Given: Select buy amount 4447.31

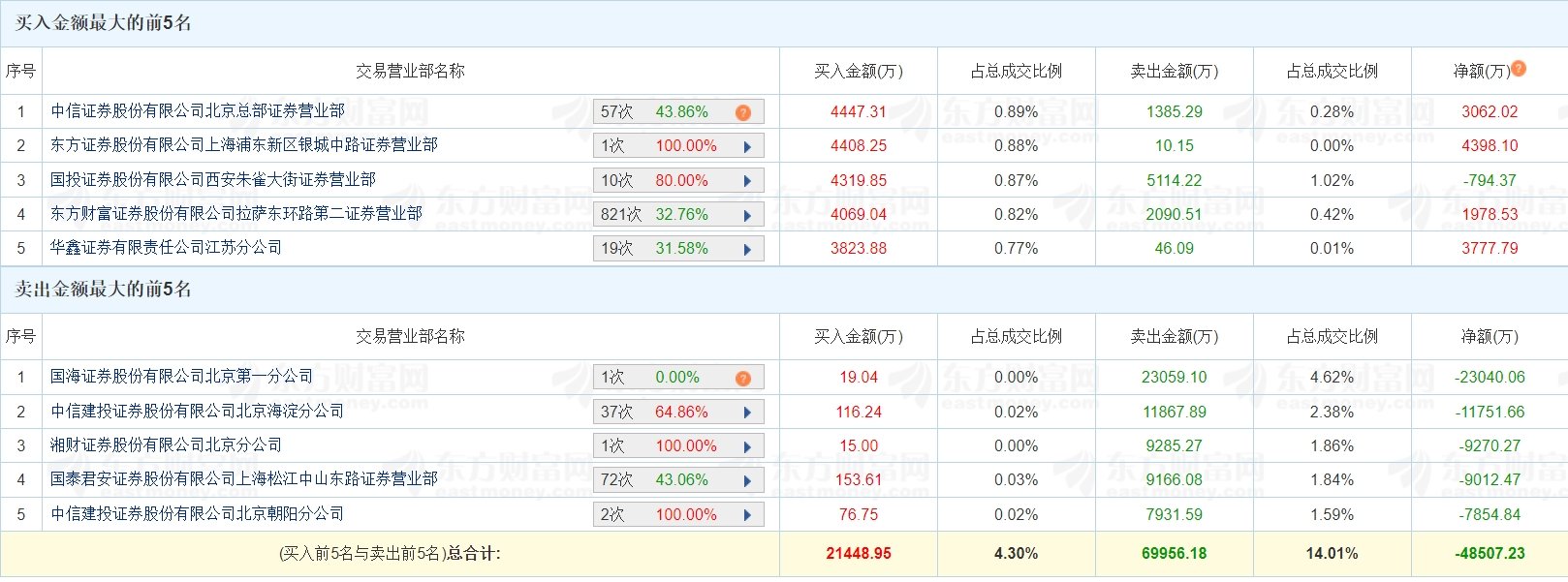Looking at the screenshot, I should tap(859, 112).
